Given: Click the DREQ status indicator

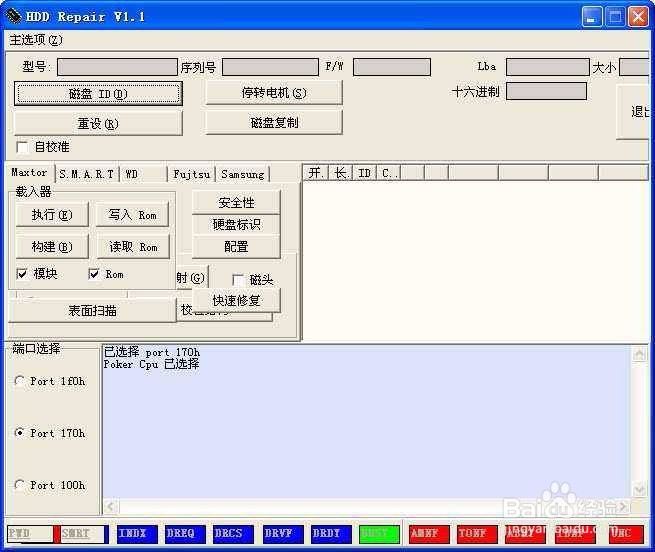Looking at the screenshot, I should click(184, 534).
